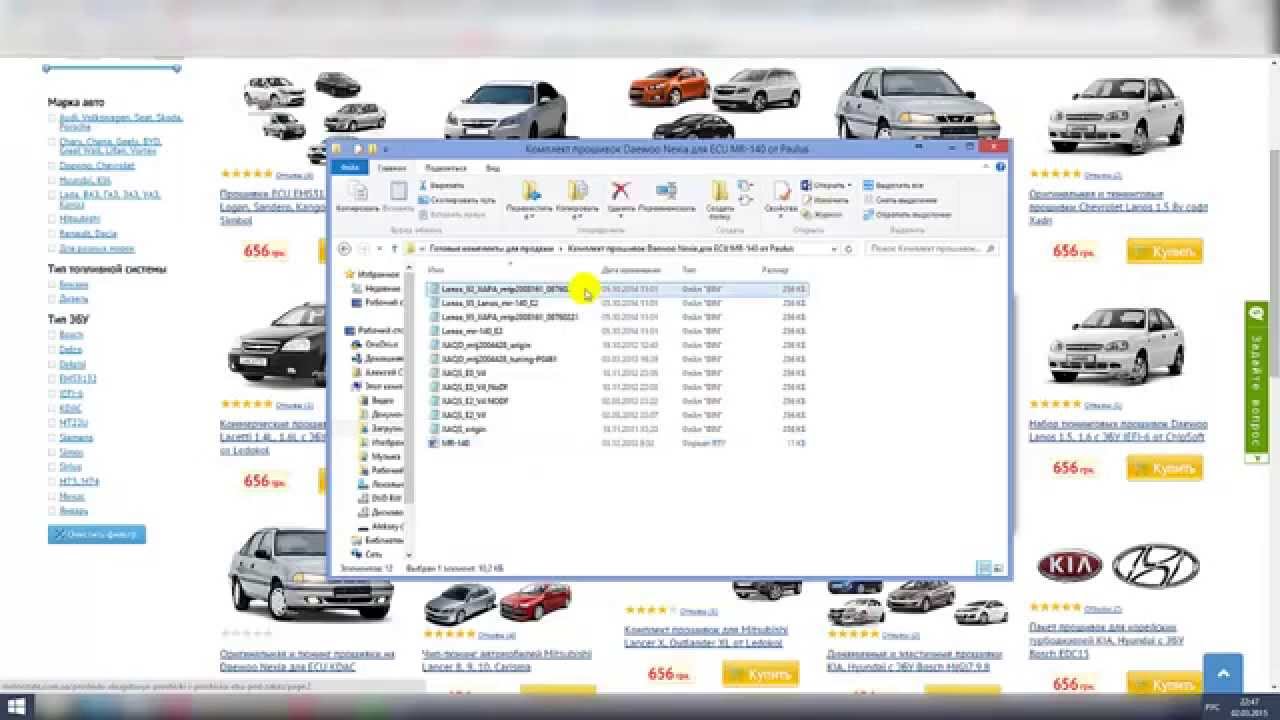This screenshot has width=1280, height=720.
Task: Select the Home (Главная) ribbon tab
Action: point(392,168)
